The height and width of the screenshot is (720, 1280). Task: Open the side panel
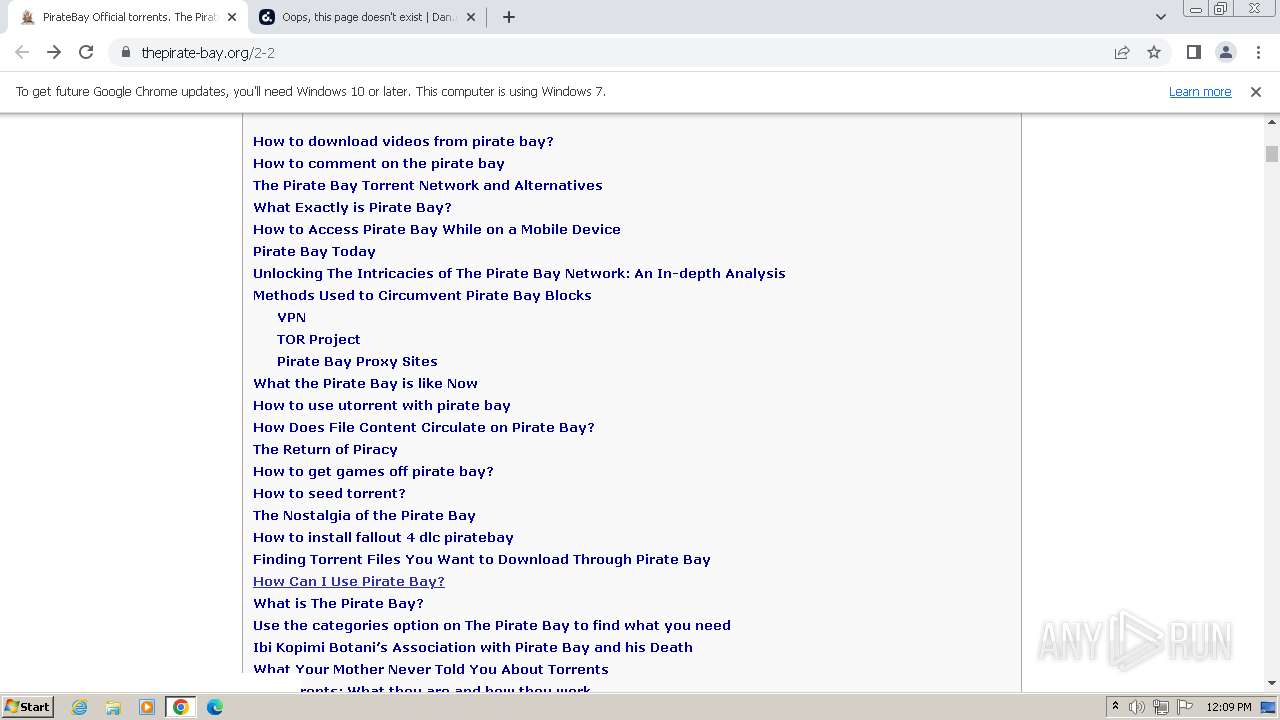(x=1193, y=52)
